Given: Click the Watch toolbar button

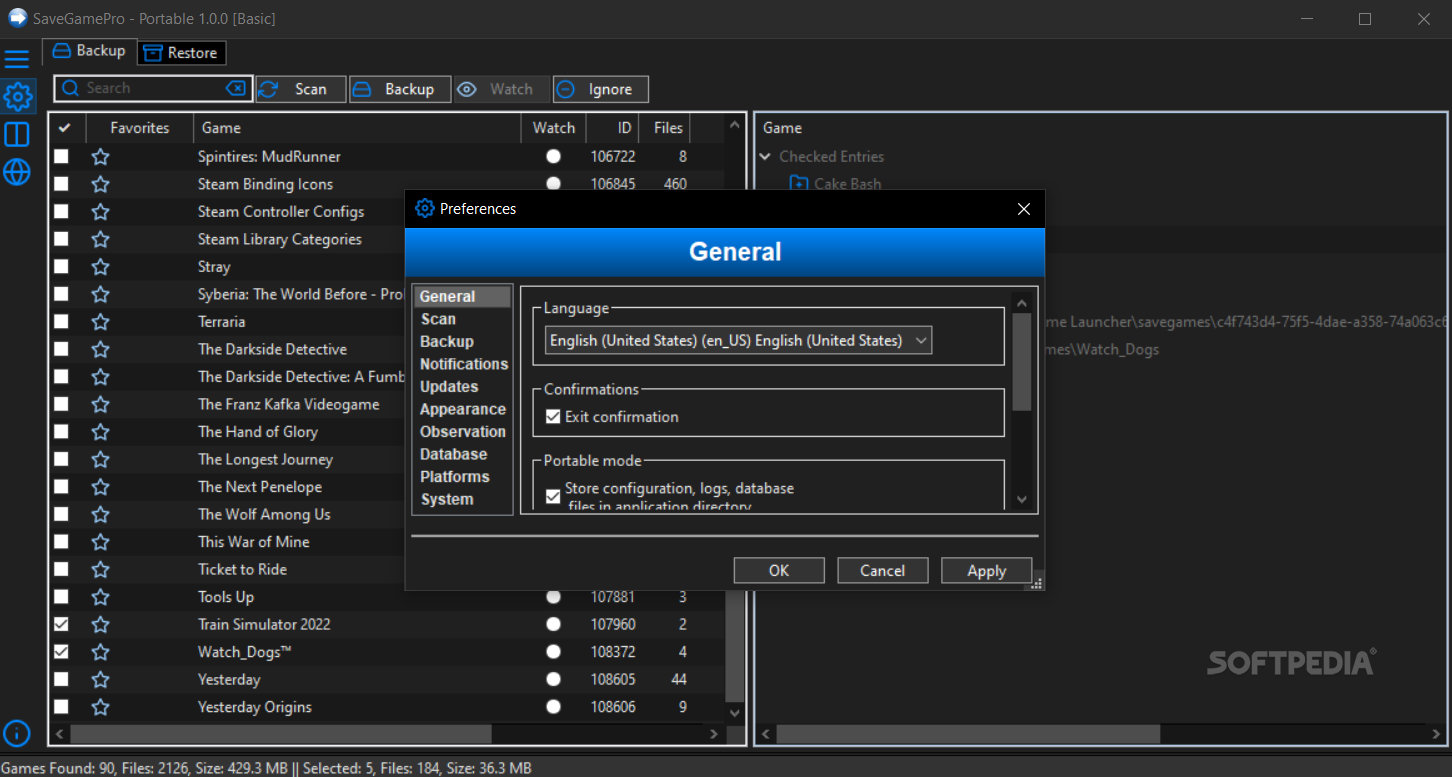Looking at the screenshot, I should pos(502,89).
